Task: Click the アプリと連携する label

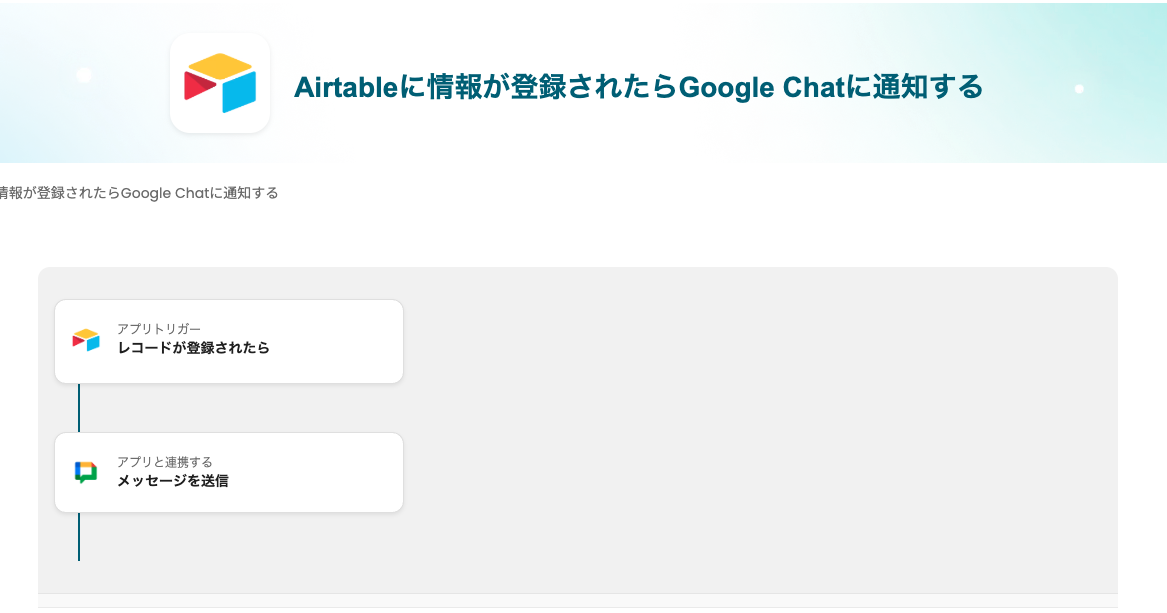Action: (x=164, y=462)
